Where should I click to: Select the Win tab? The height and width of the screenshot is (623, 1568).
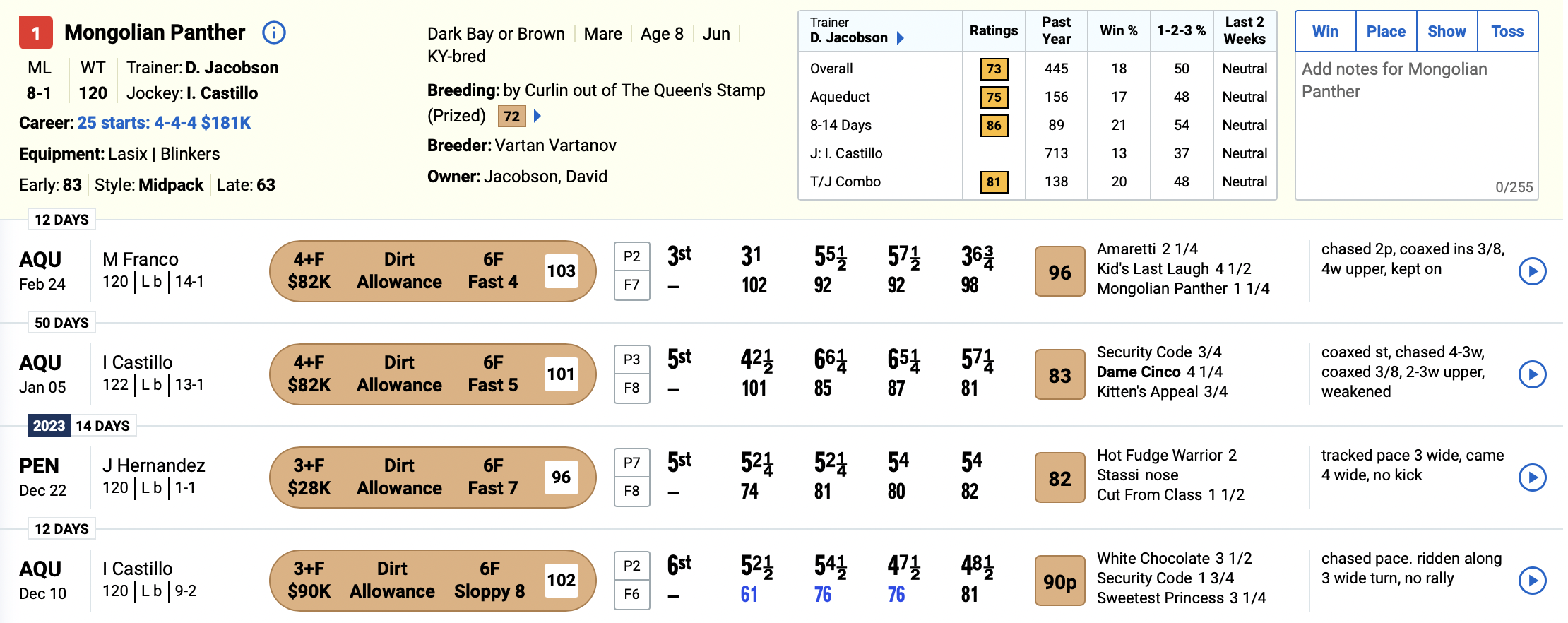click(1326, 31)
